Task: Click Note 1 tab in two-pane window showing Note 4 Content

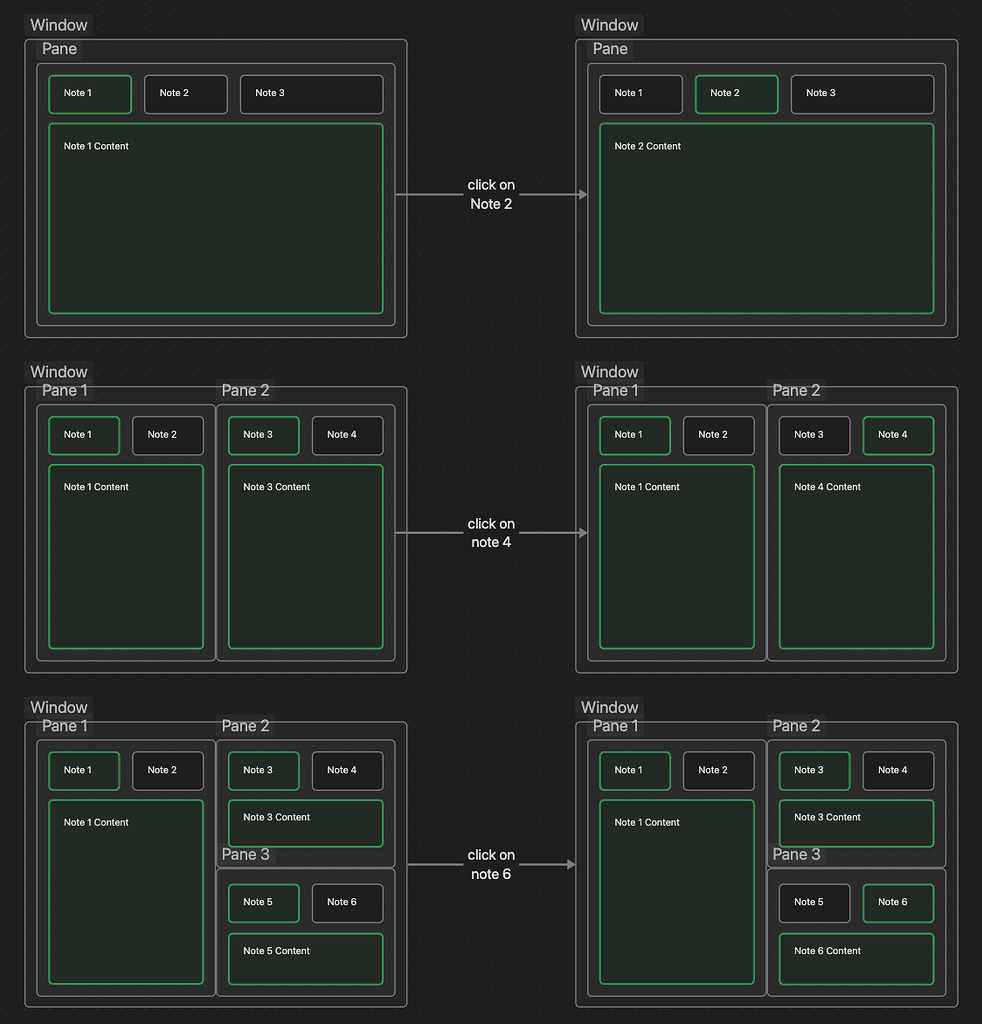Action: (635, 436)
